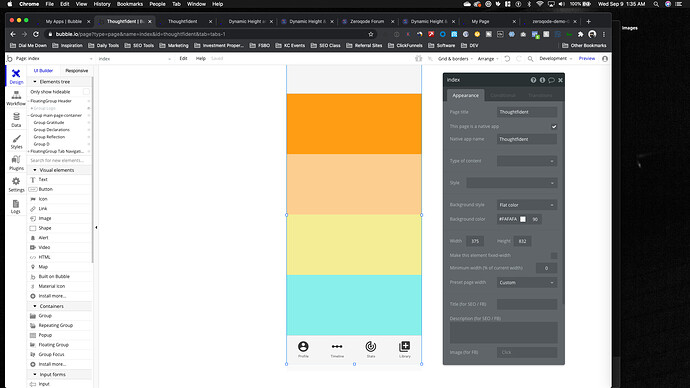Open the Grid & borders dropdown
This screenshot has width=690, height=388.
click(455, 59)
